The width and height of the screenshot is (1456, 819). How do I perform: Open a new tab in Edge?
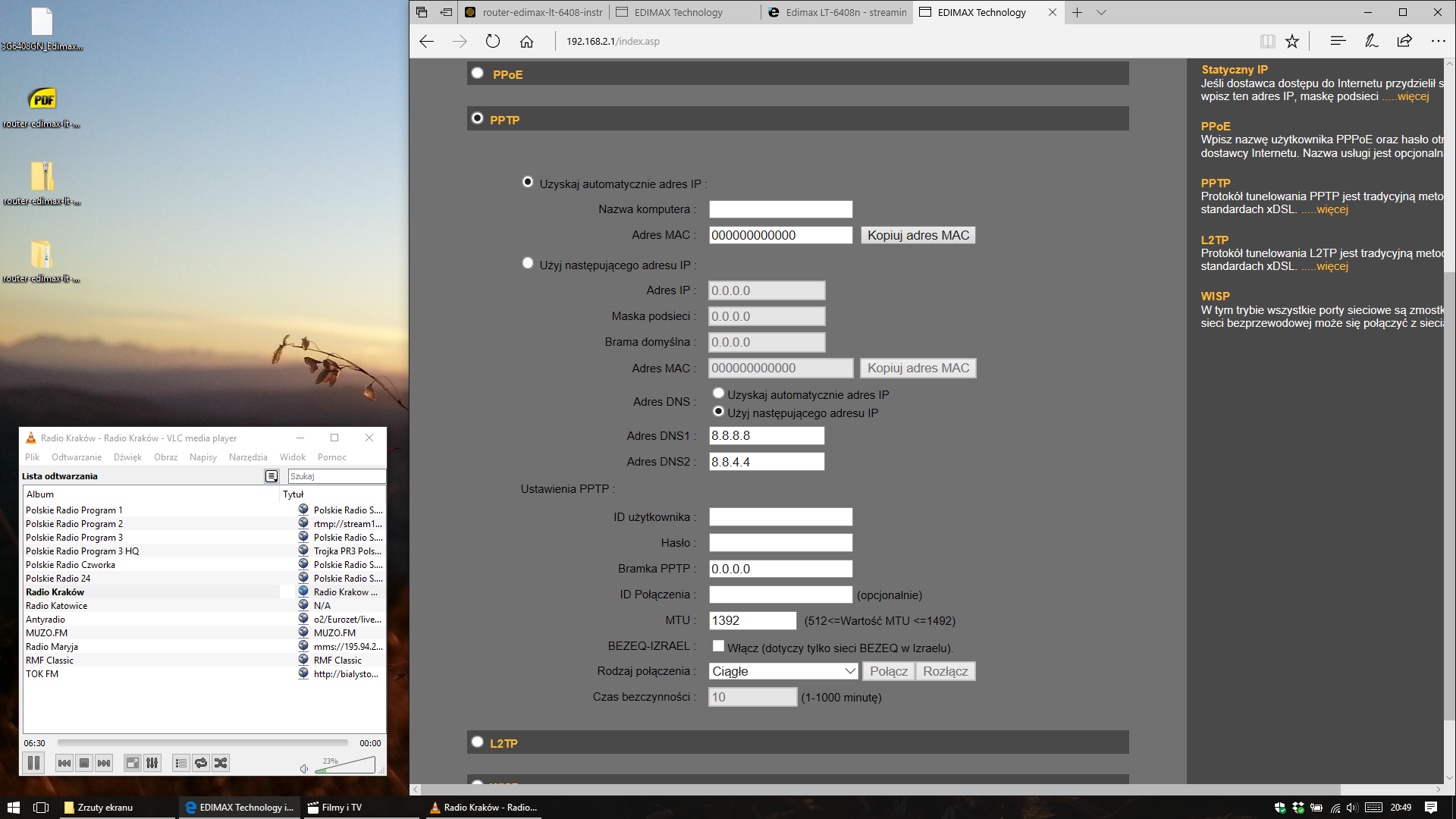coord(1077,12)
